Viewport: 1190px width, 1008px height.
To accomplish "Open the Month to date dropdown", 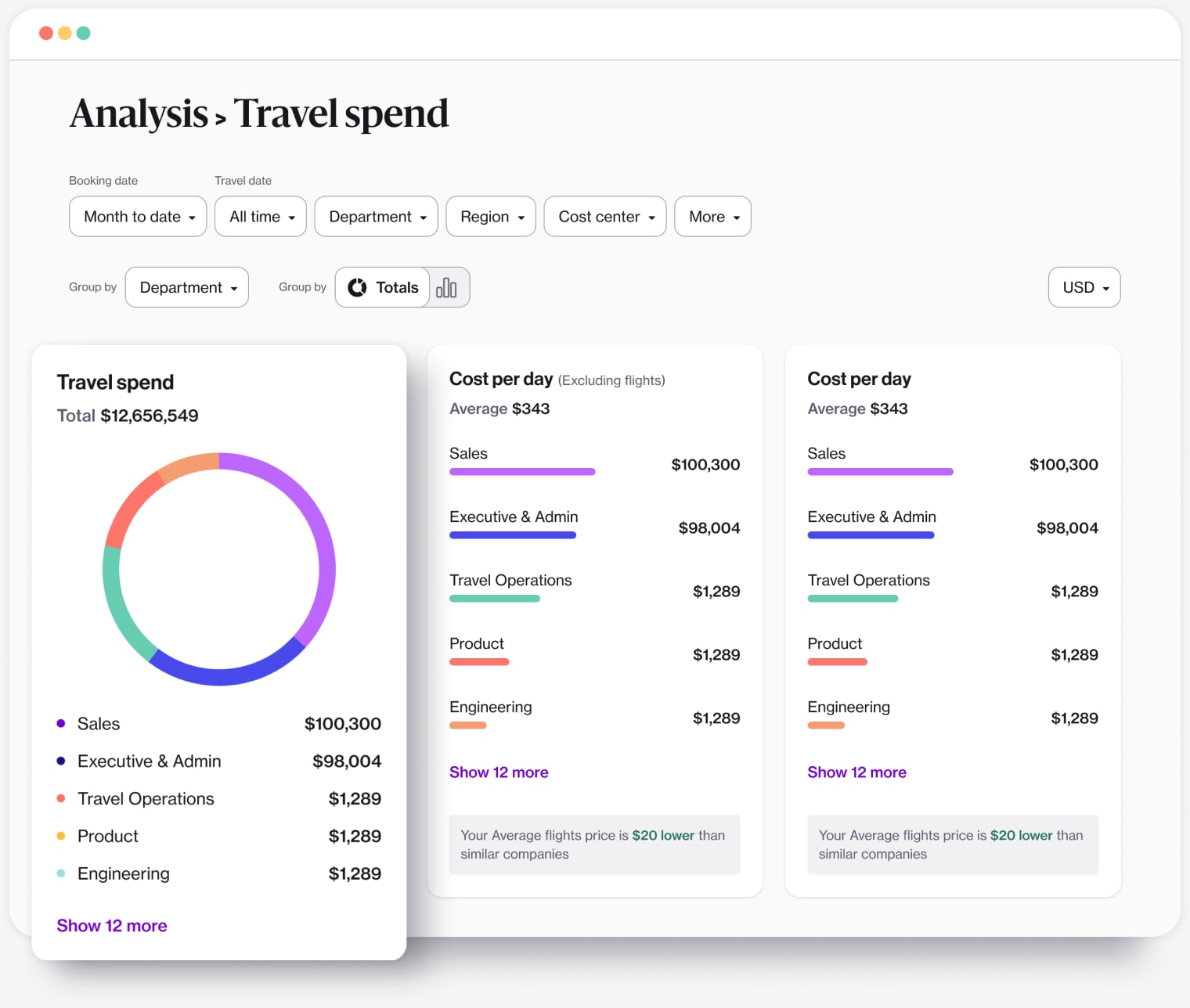I will 138,216.
